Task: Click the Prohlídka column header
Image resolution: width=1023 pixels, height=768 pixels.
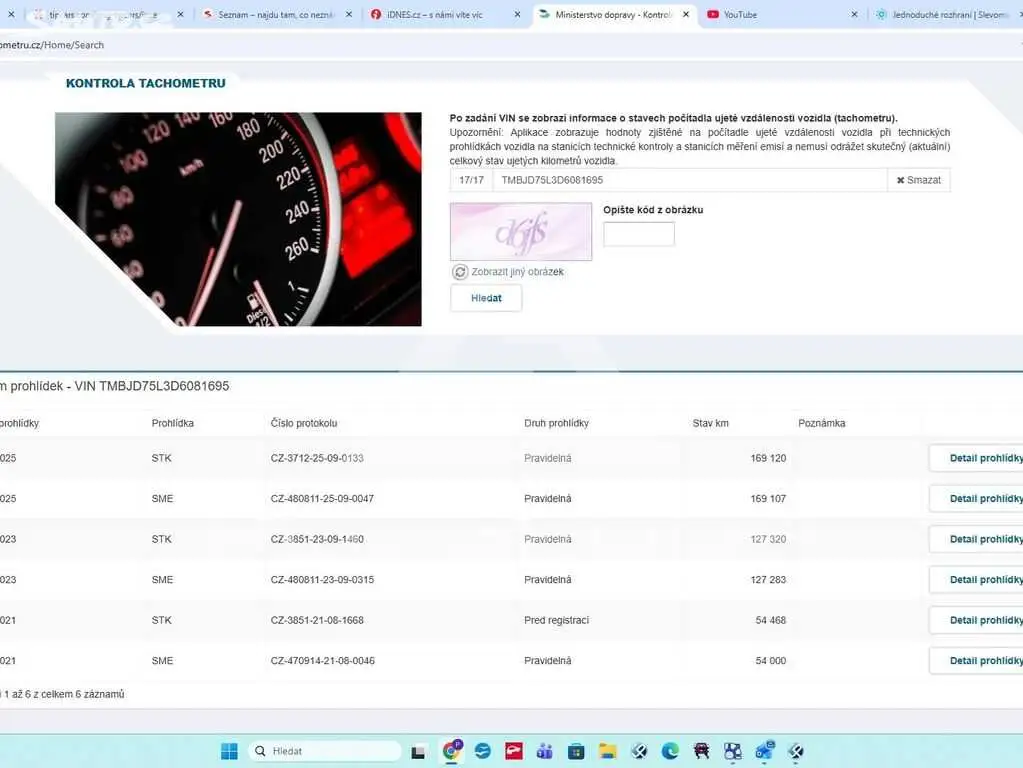Action: (173, 423)
